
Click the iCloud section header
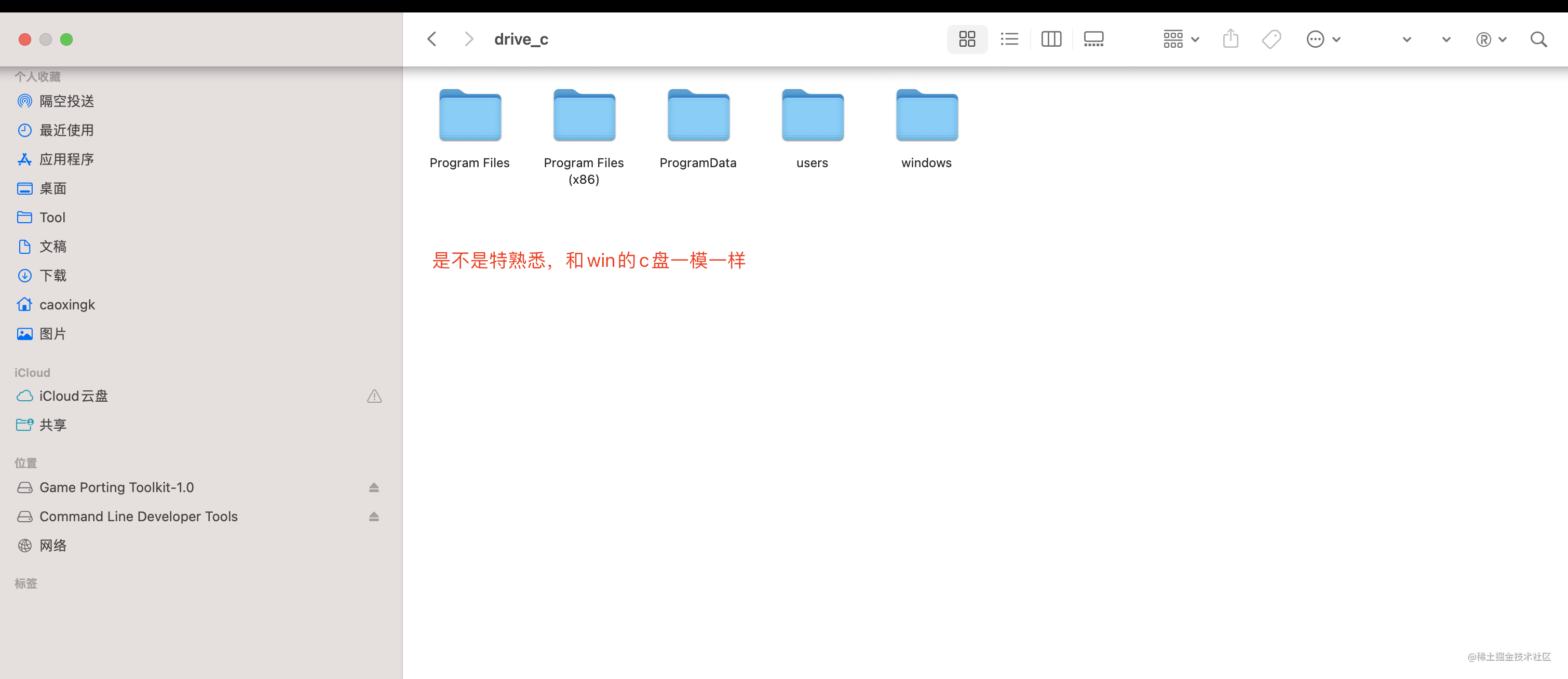[32, 372]
